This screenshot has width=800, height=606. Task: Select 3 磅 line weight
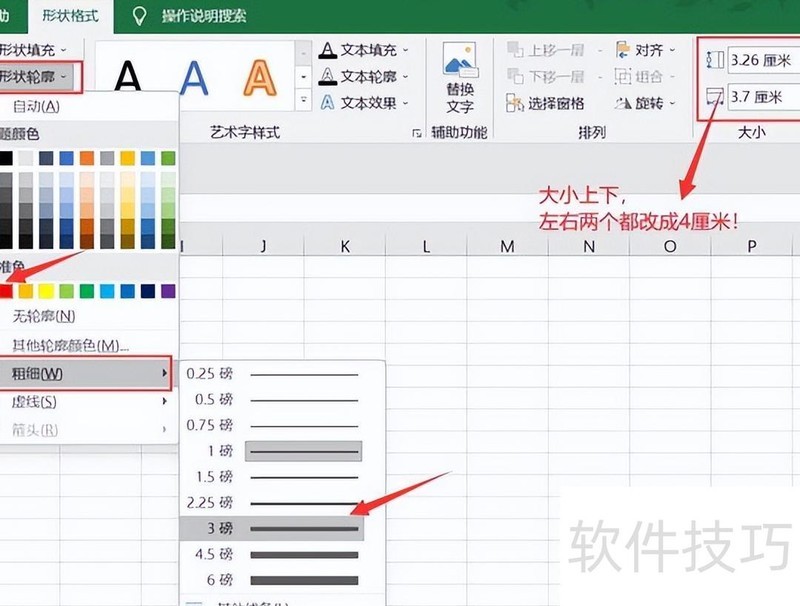[272, 528]
